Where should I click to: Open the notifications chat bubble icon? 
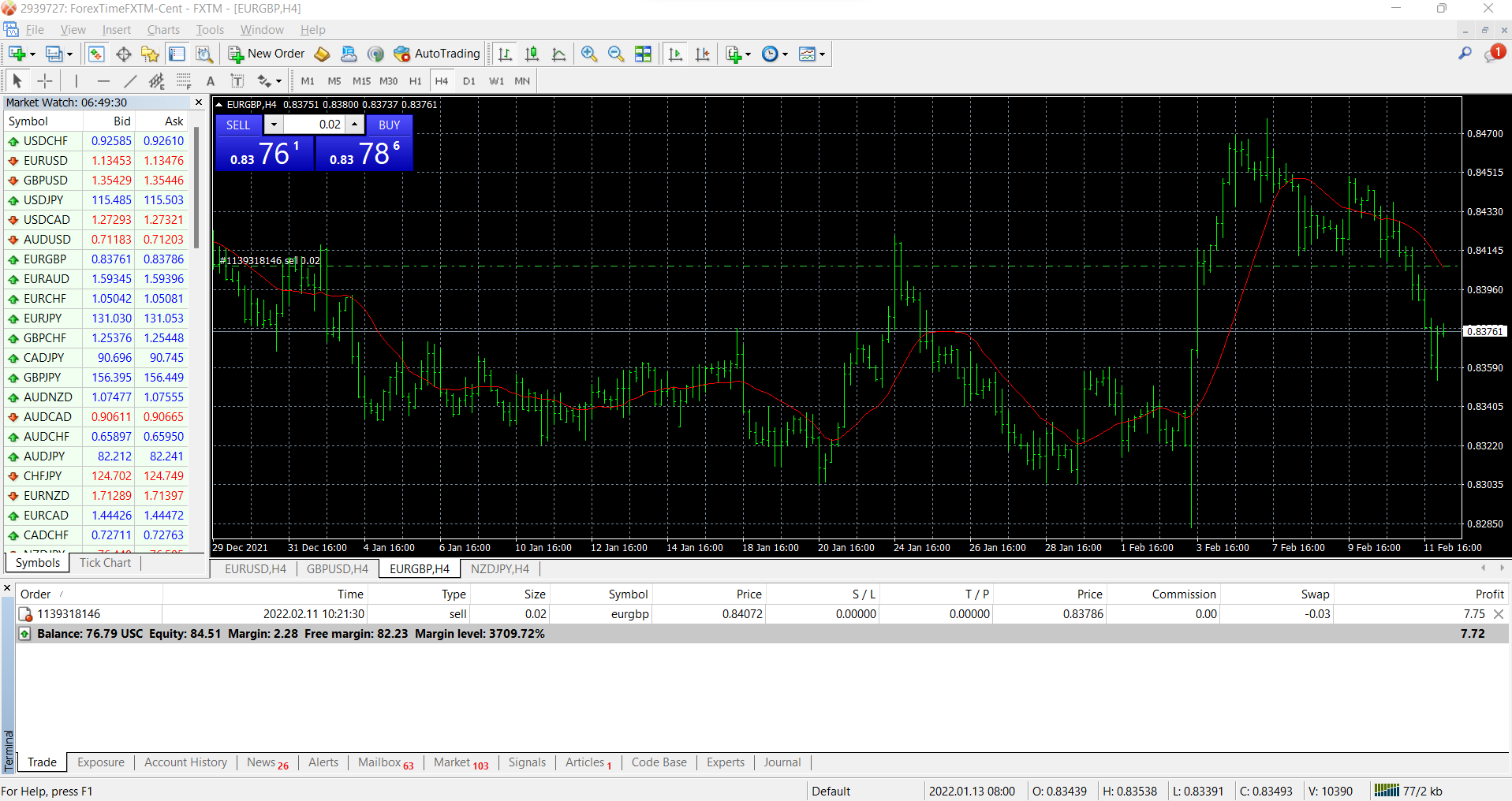pos(1495,54)
